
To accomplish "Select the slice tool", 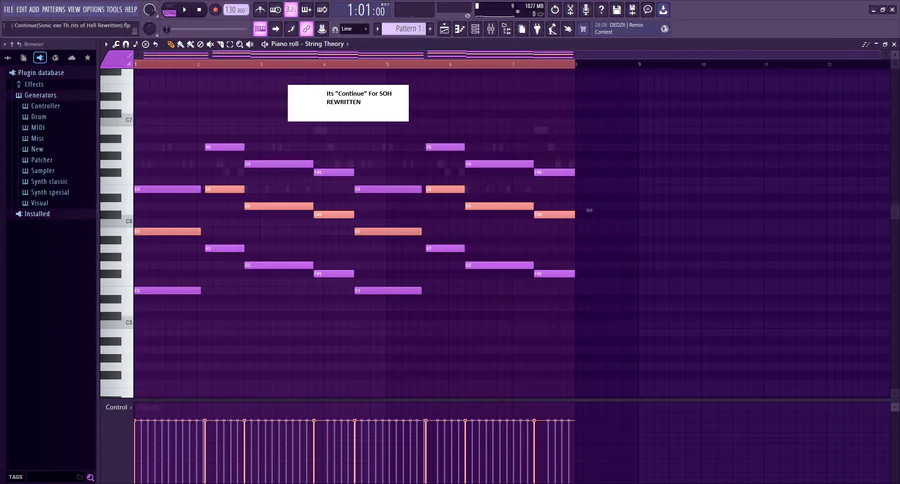I will click(220, 44).
